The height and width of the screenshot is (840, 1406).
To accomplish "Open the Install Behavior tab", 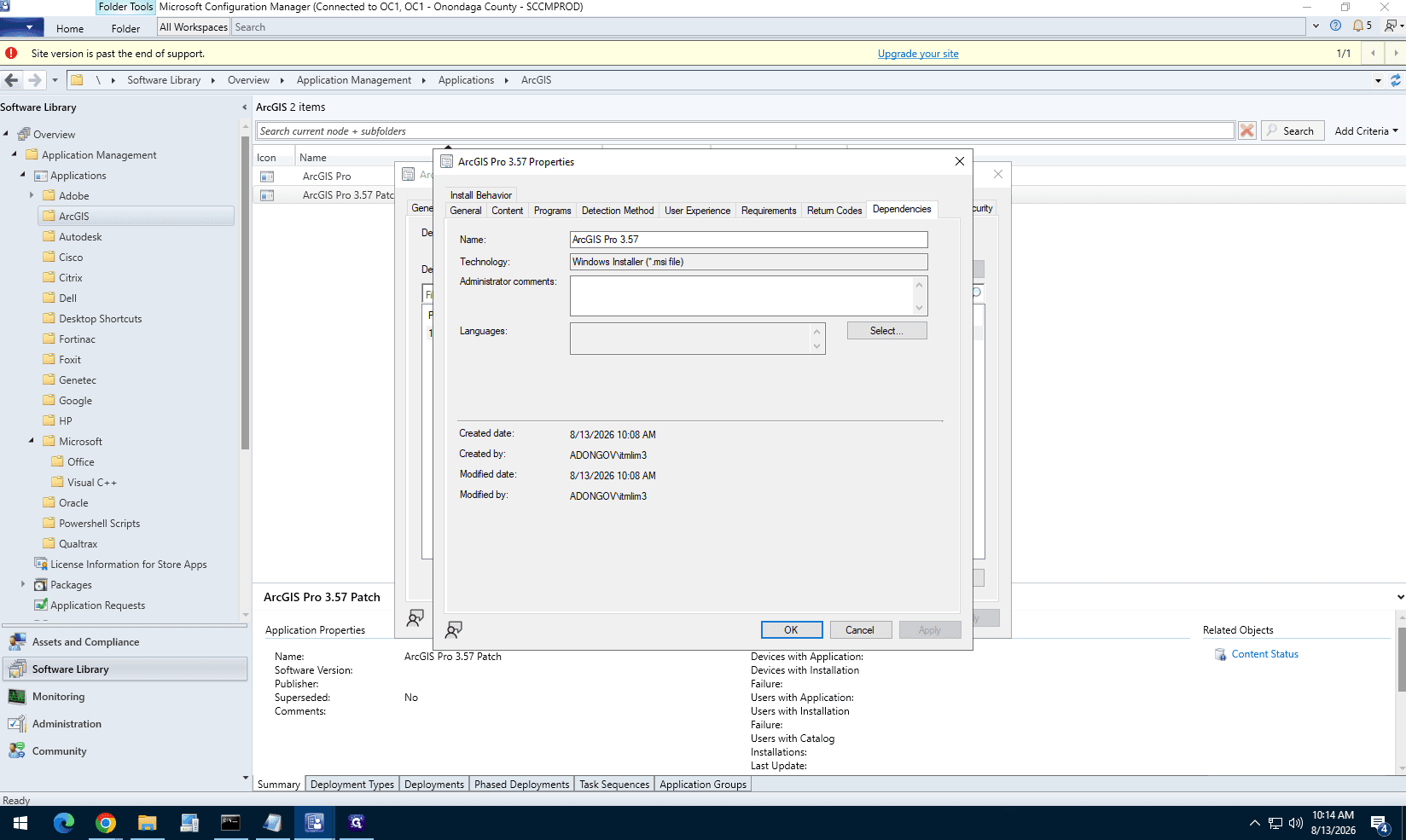I will click(x=481, y=195).
